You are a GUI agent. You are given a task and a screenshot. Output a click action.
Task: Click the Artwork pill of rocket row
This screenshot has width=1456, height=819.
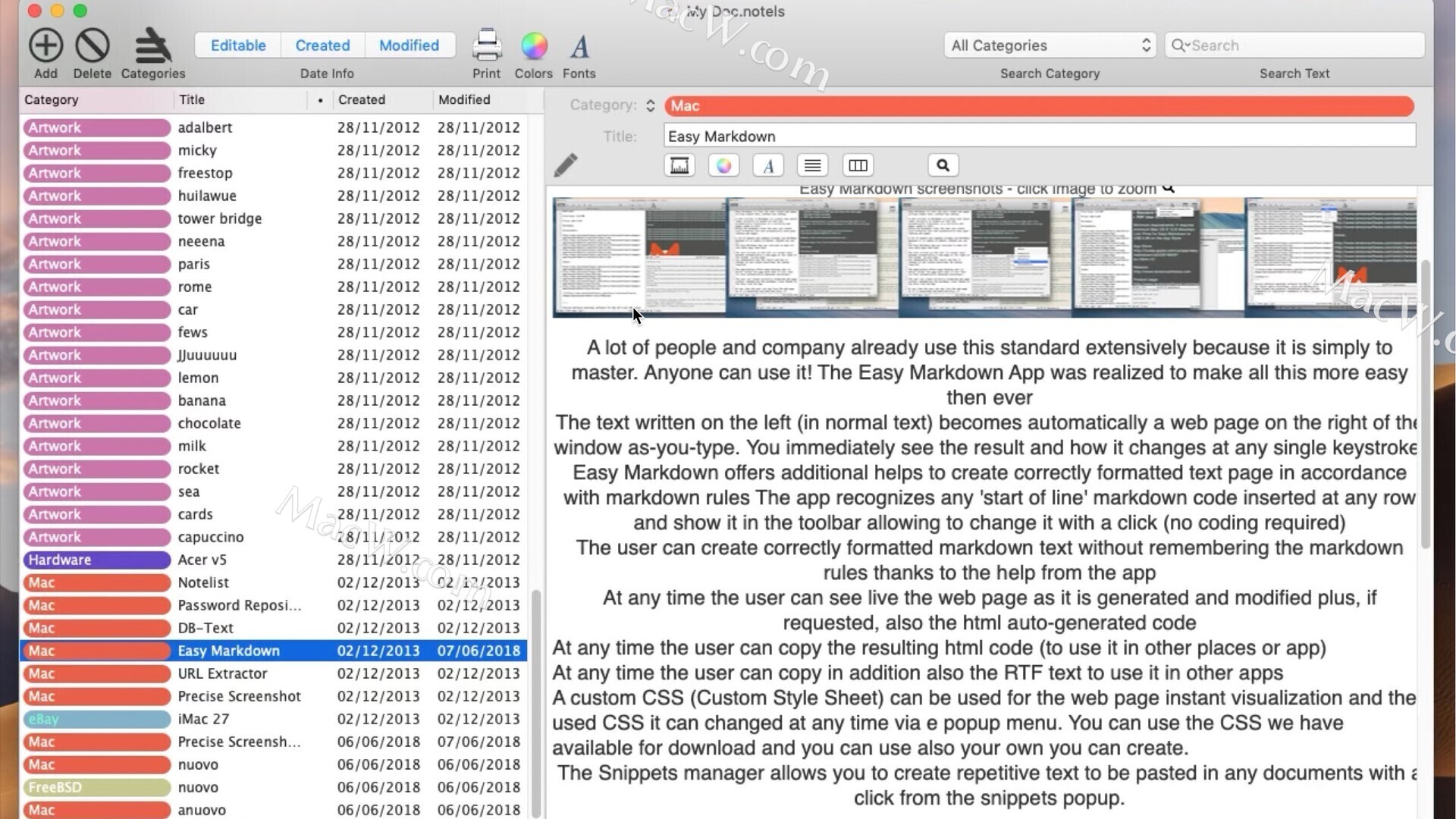[x=96, y=469]
